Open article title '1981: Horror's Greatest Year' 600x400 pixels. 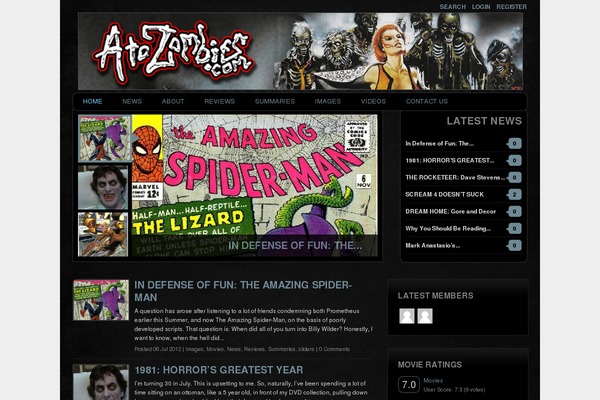pyautogui.click(x=218, y=370)
